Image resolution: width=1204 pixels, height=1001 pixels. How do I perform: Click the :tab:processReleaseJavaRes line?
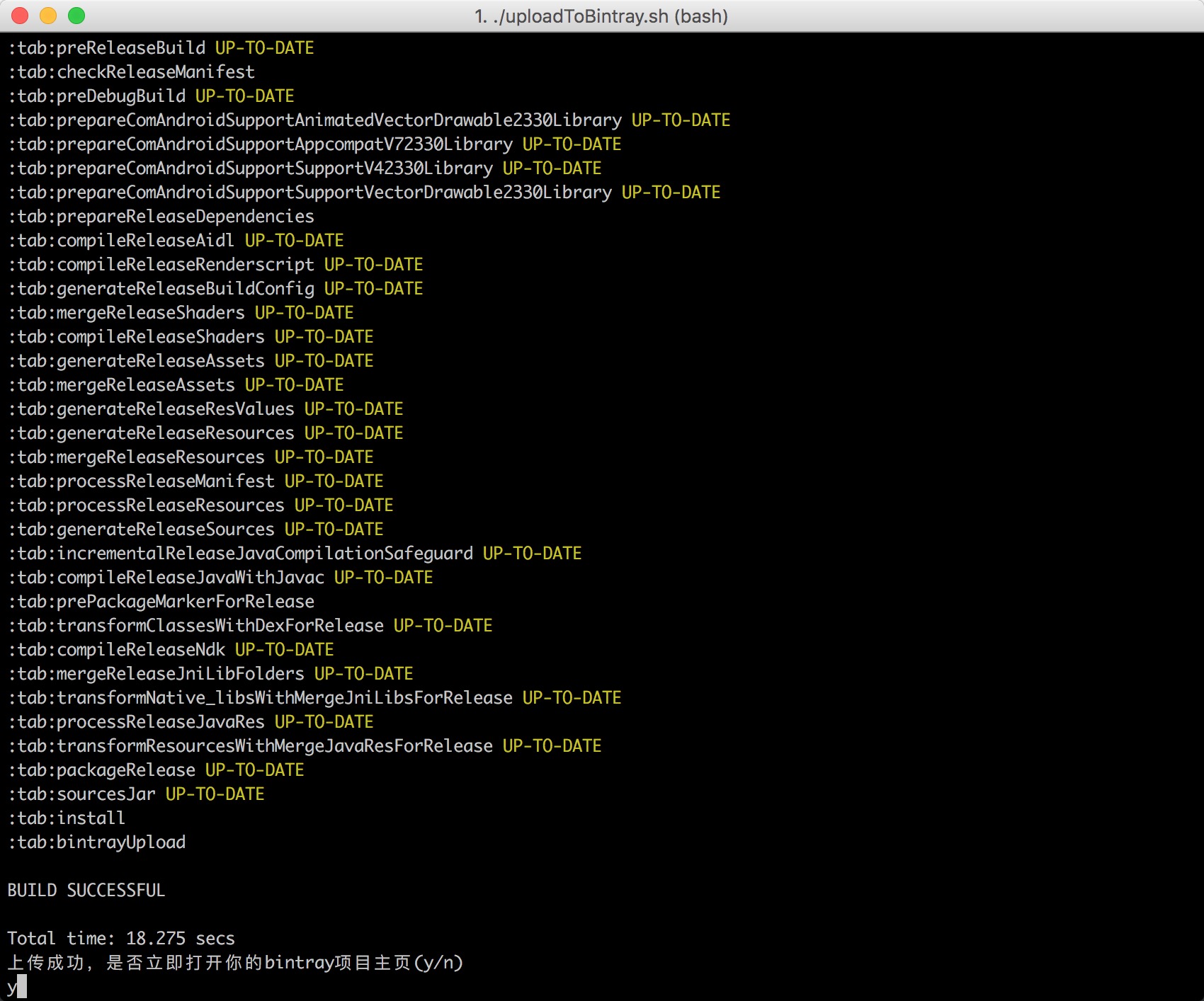[x=191, y=722]
